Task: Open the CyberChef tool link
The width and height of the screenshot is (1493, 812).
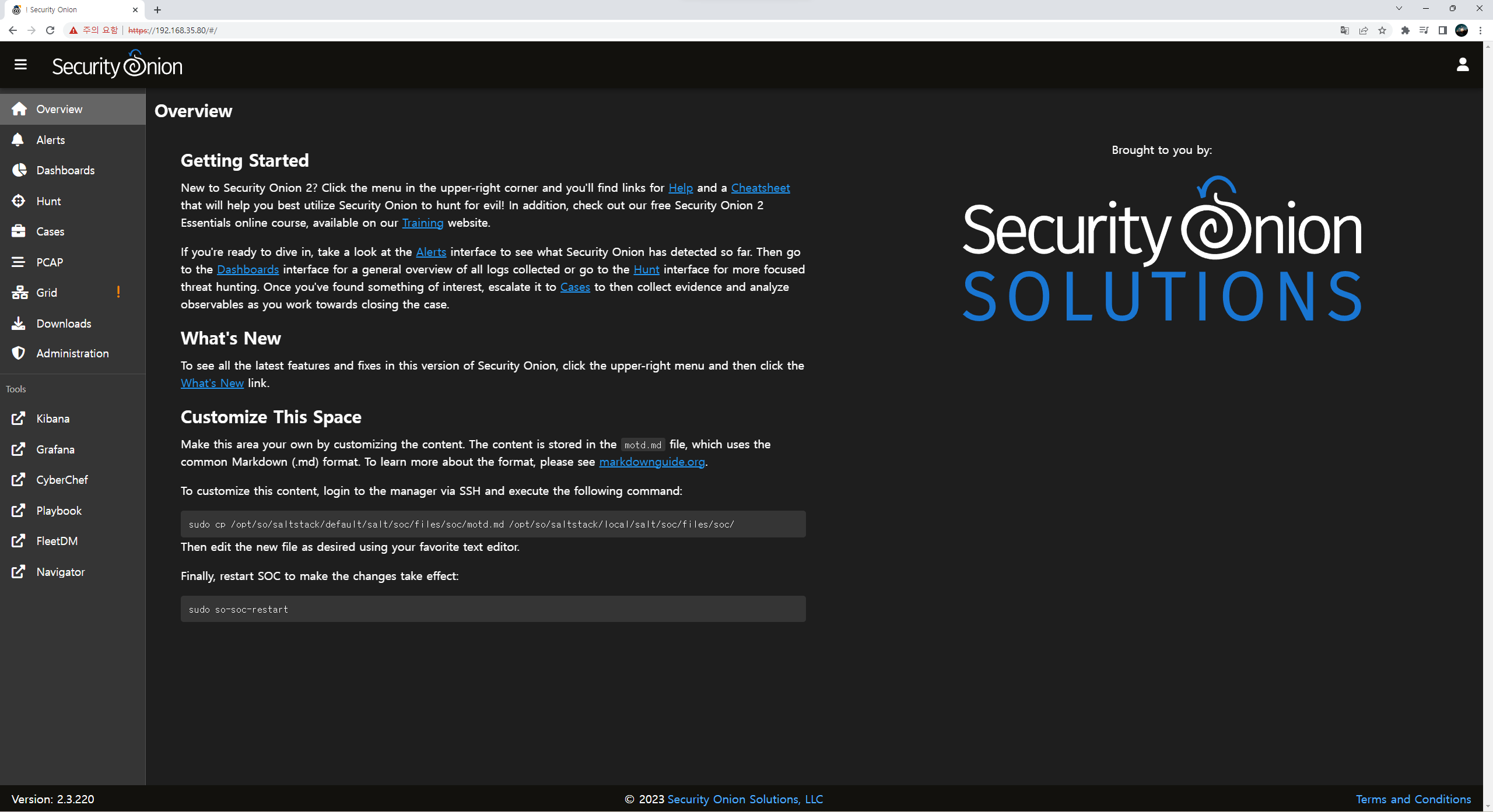Action: [73, 480]
